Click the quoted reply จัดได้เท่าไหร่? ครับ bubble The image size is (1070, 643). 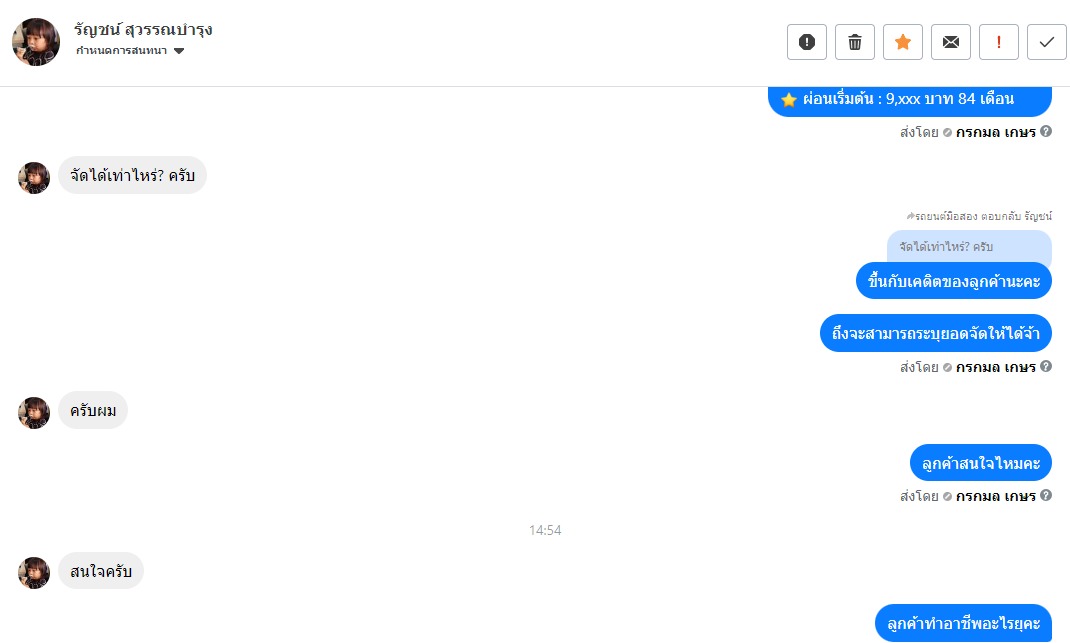point(969,246)
